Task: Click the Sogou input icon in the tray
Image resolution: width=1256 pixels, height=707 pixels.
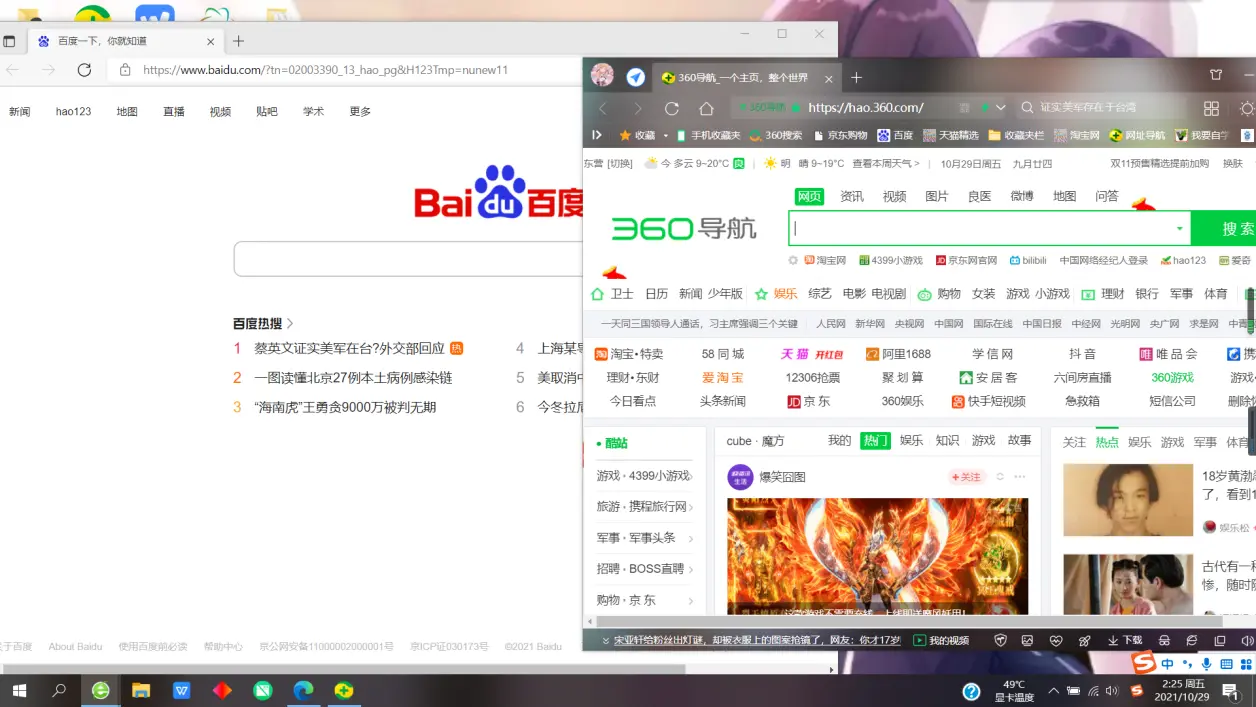Action: coord(1136,690)
